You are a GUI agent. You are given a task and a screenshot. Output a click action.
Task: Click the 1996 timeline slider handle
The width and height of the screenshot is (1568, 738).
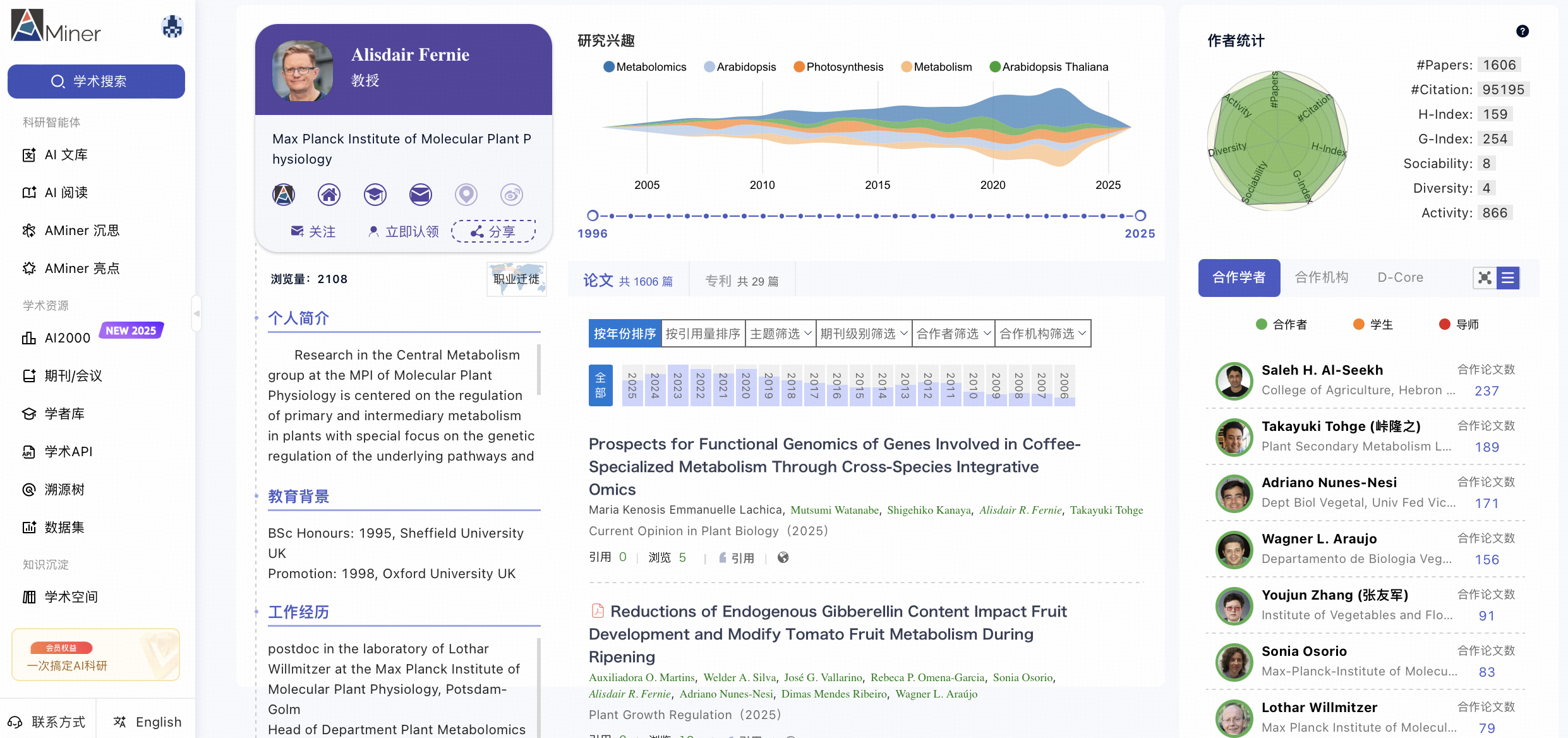592,215
